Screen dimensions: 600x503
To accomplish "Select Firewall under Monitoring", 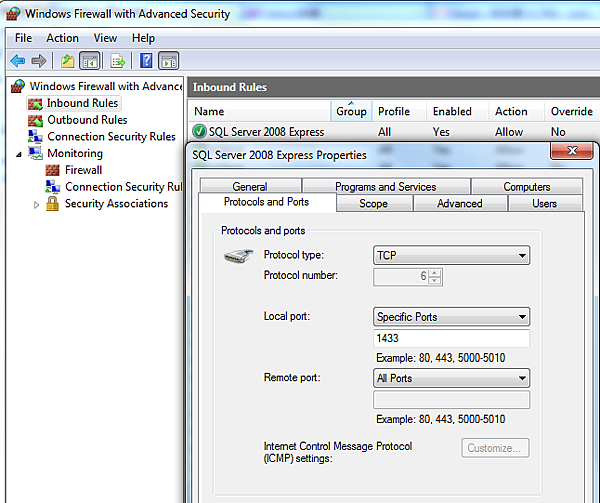I will 83,170.
